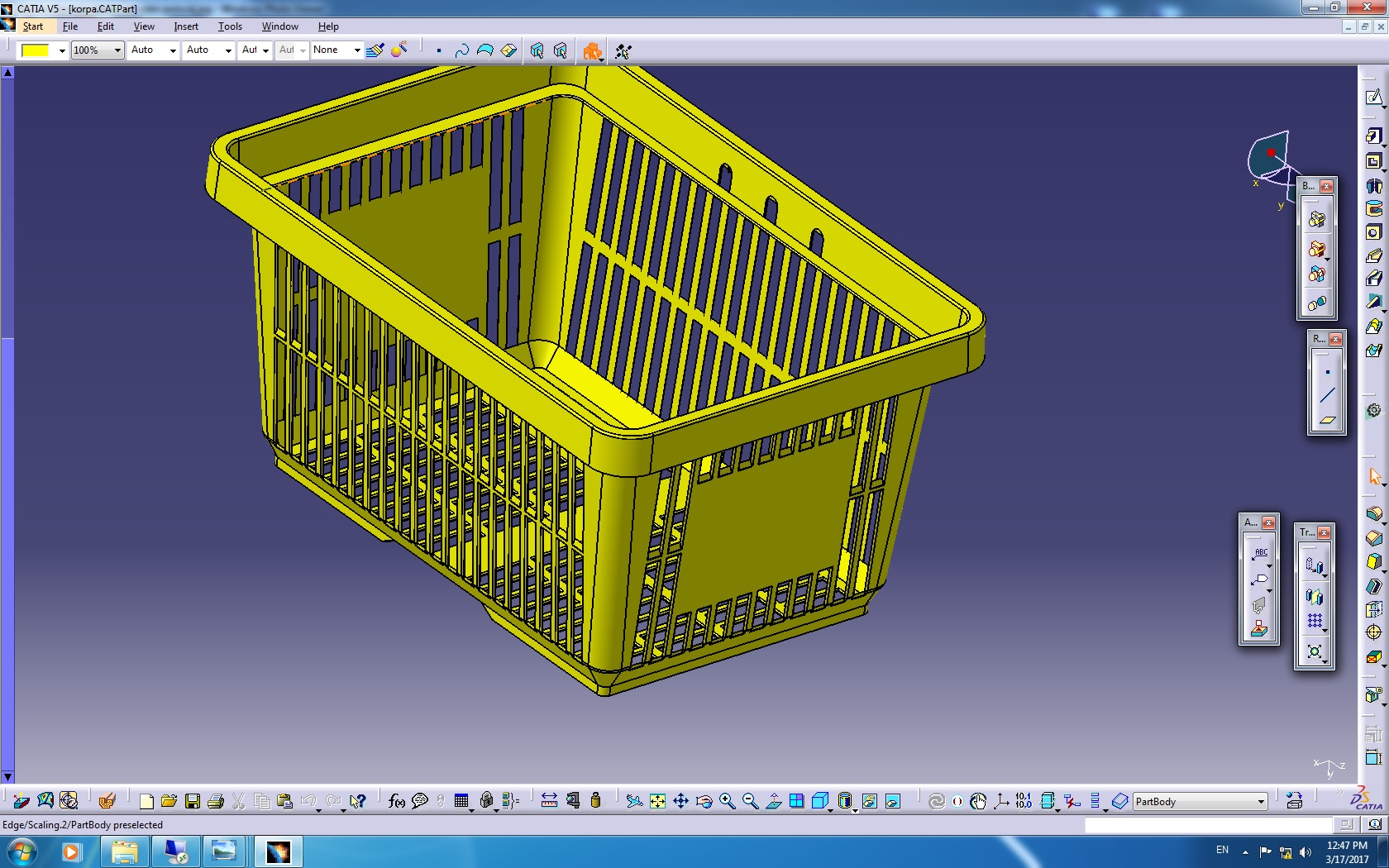Click the Zoom Out magnifier icon
The image size is (1389, 868).
[750, 801]
